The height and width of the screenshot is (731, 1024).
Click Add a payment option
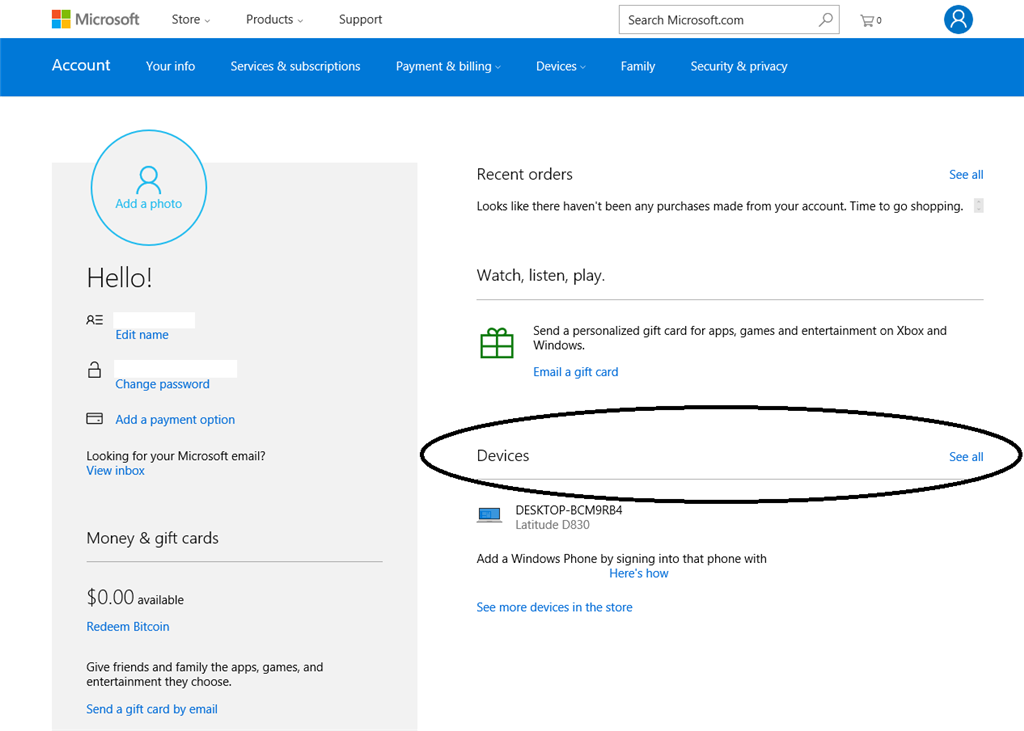(175, 419)
